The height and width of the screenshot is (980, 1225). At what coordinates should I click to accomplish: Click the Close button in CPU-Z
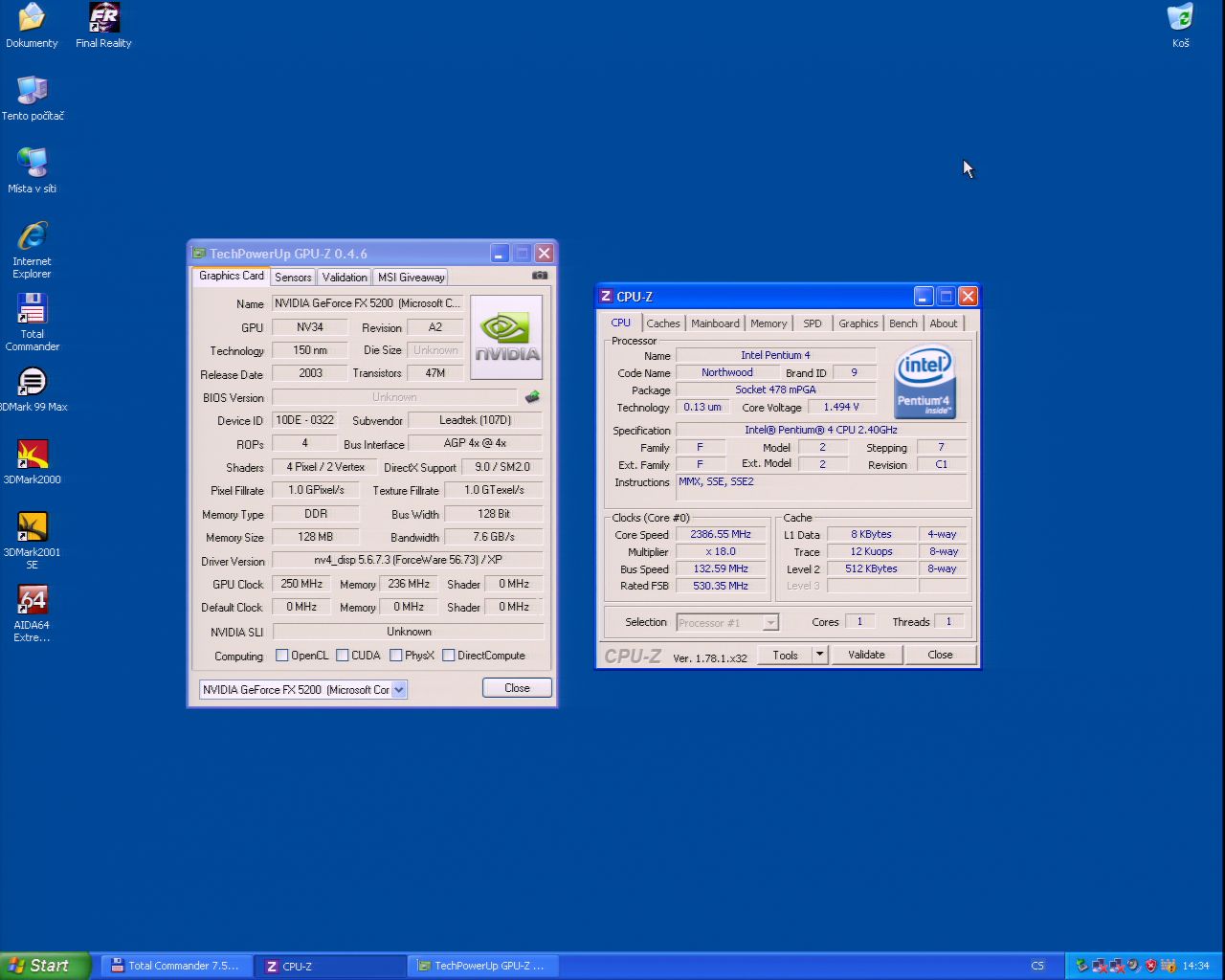pyautogui.click(x=940, y=655)
